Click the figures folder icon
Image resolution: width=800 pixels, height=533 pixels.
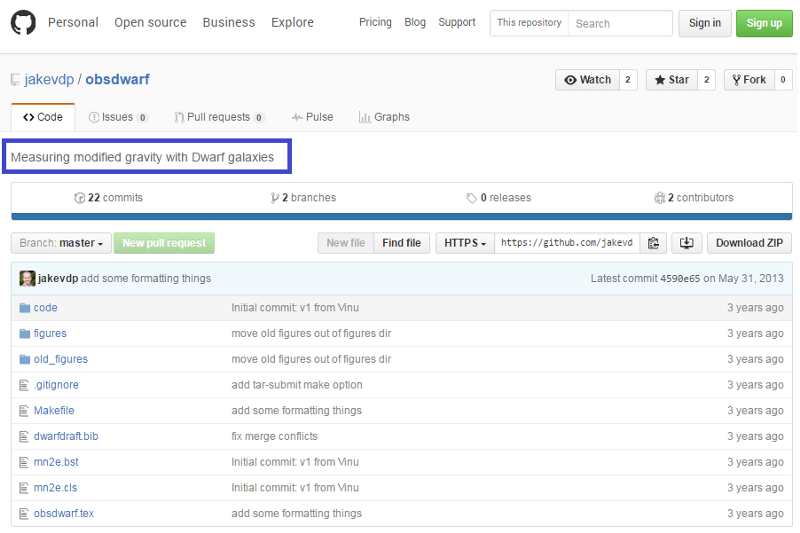24,334
